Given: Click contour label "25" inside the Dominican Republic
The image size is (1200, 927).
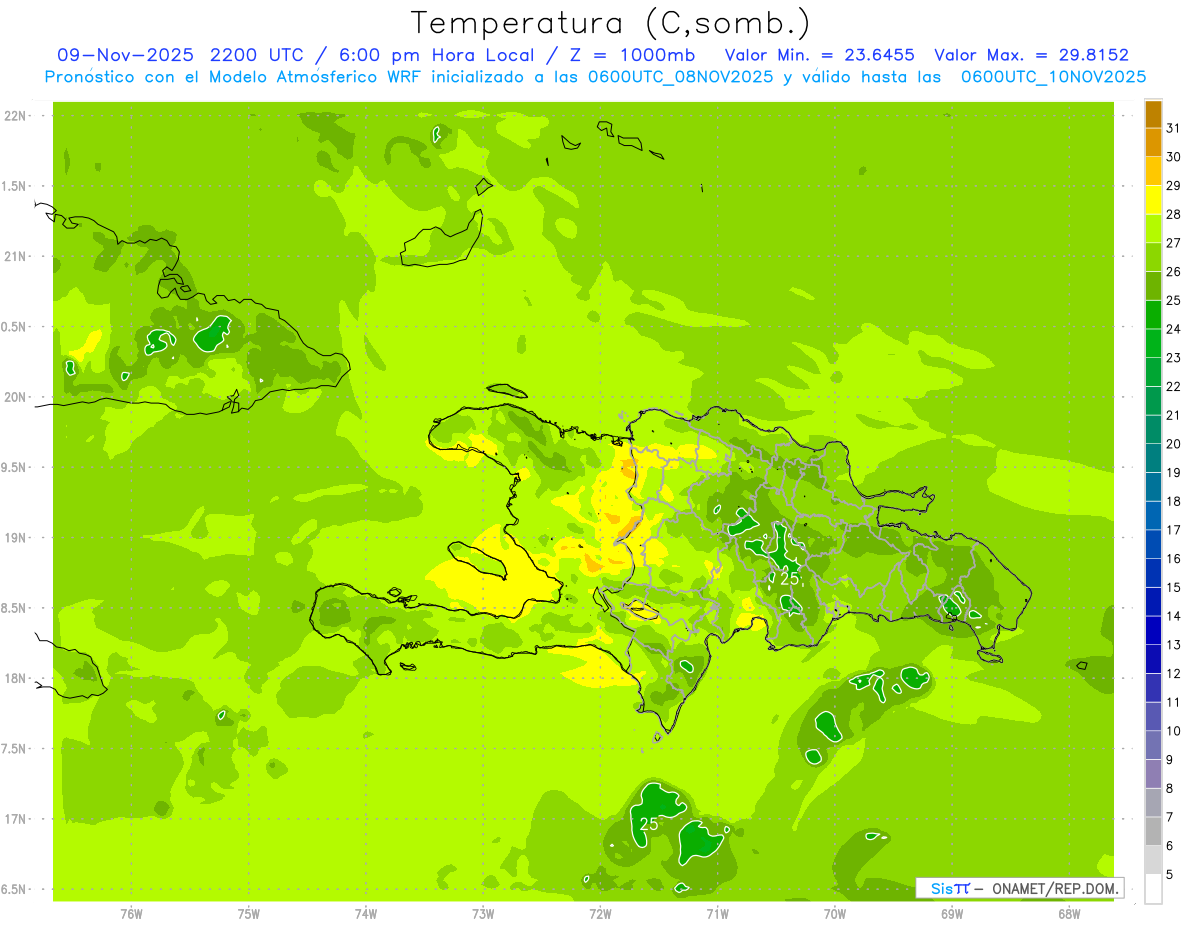Looking at the screenshot, I should click(x=790, y=579).
